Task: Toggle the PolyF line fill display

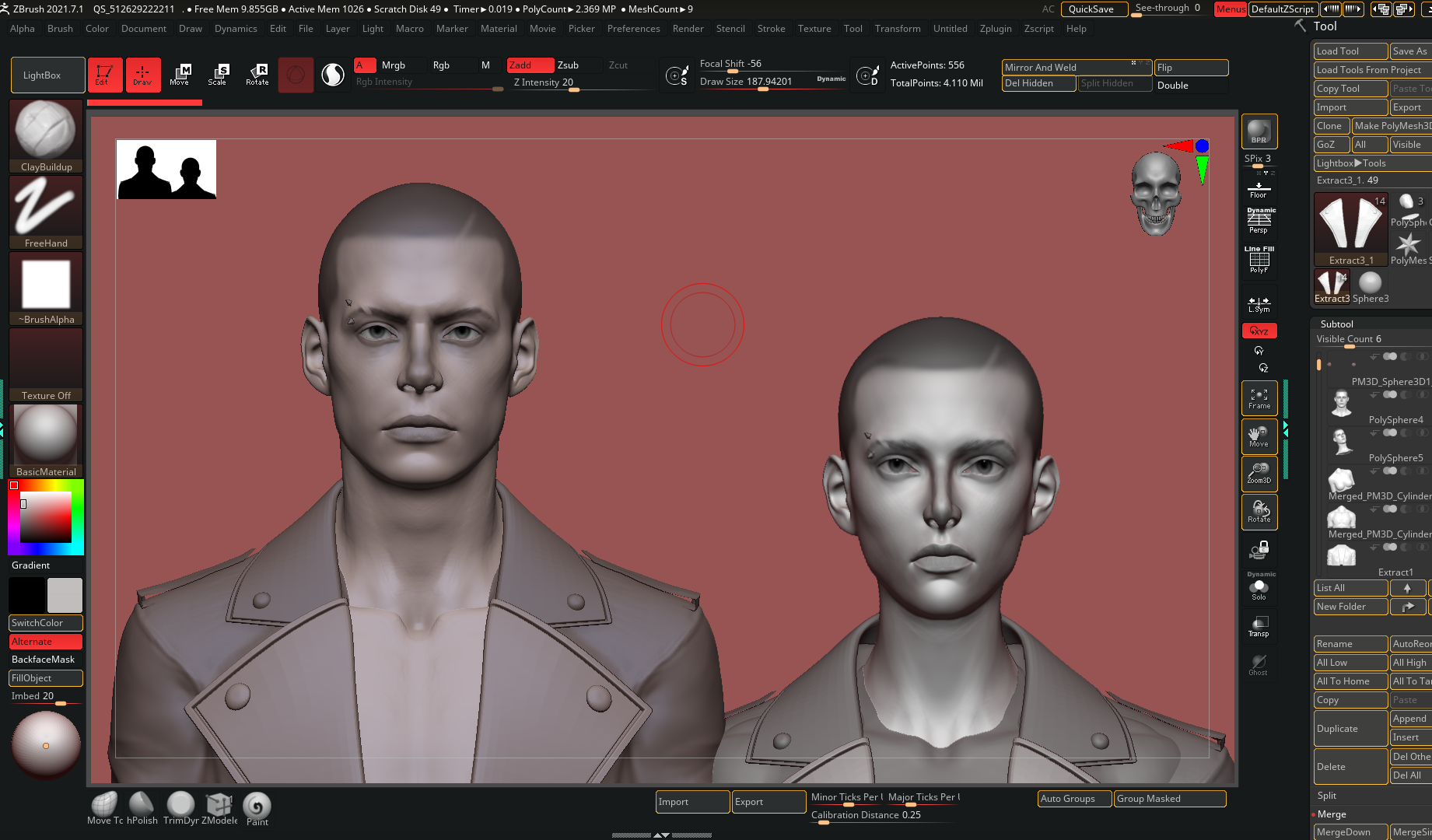Action: click(x=1259, y=260)
